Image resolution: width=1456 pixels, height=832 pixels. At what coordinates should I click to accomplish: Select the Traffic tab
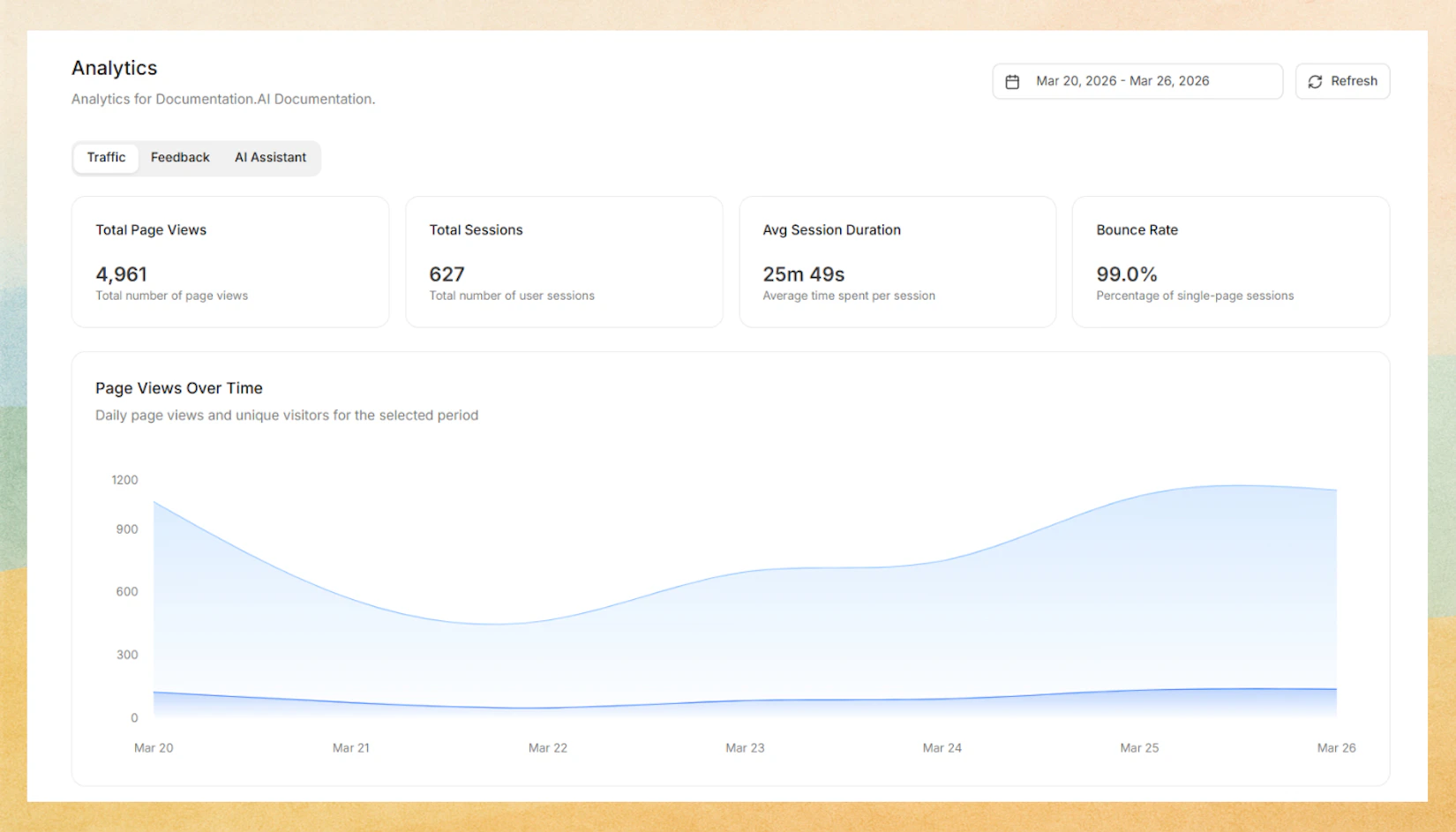point(105,157)
